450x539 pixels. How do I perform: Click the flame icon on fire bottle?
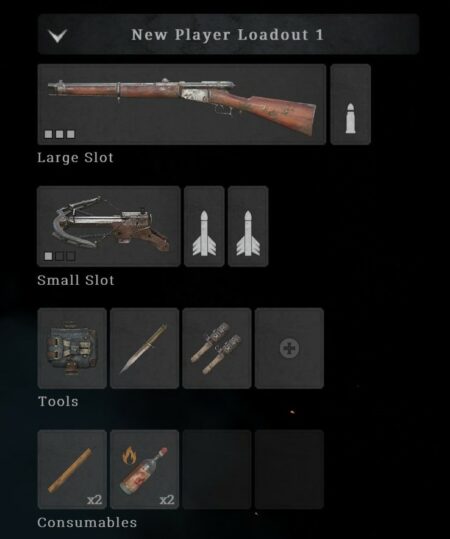tap(130, 455)
